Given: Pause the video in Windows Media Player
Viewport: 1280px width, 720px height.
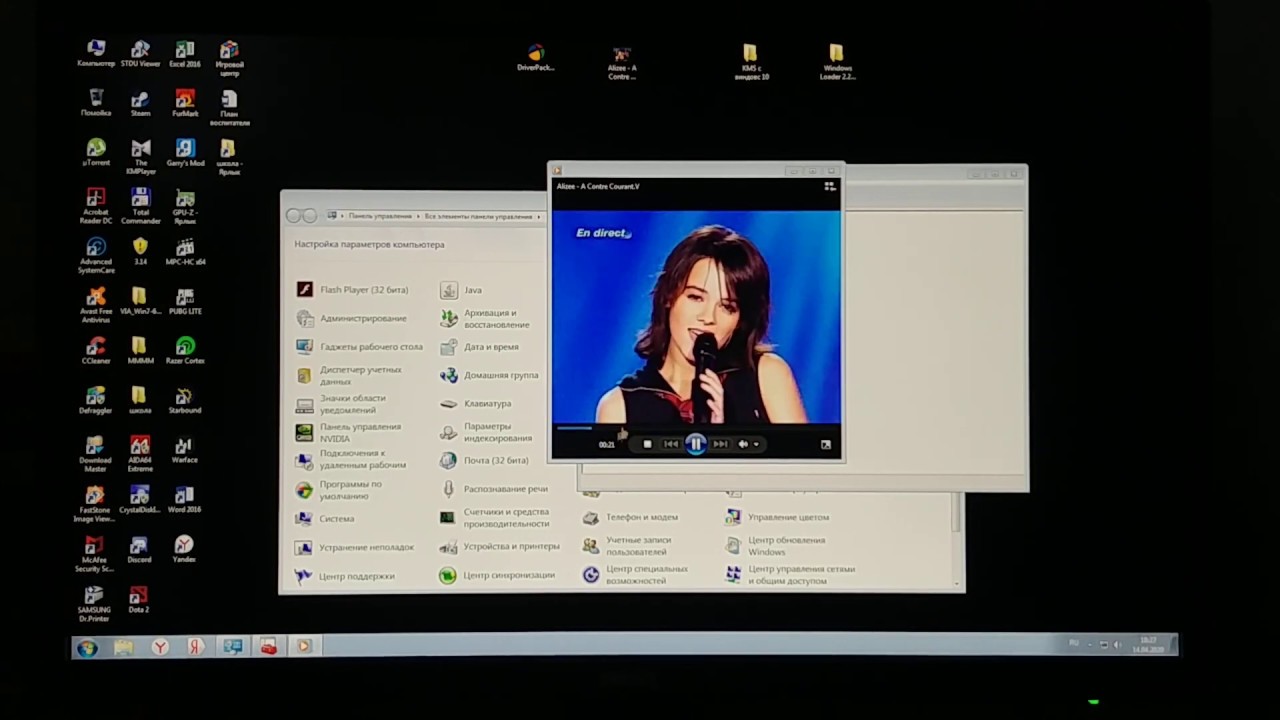Looking at the screenshot, I should [x=696, y=444].
